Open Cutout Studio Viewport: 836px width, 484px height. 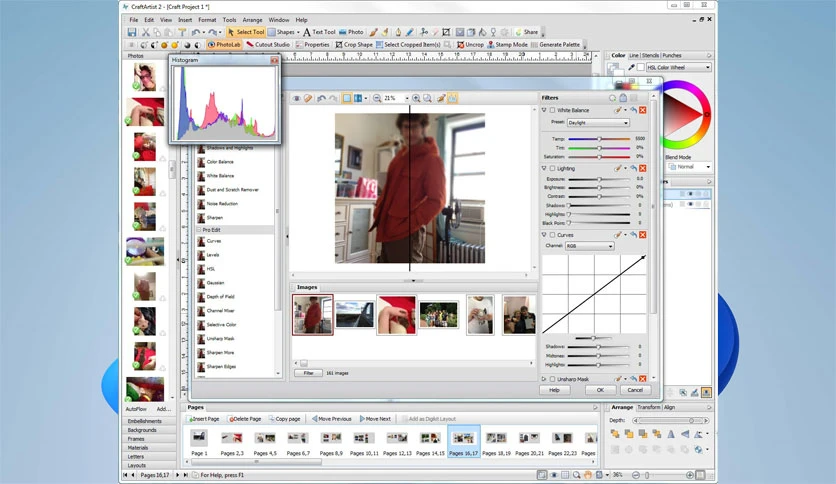click(268, 45)
